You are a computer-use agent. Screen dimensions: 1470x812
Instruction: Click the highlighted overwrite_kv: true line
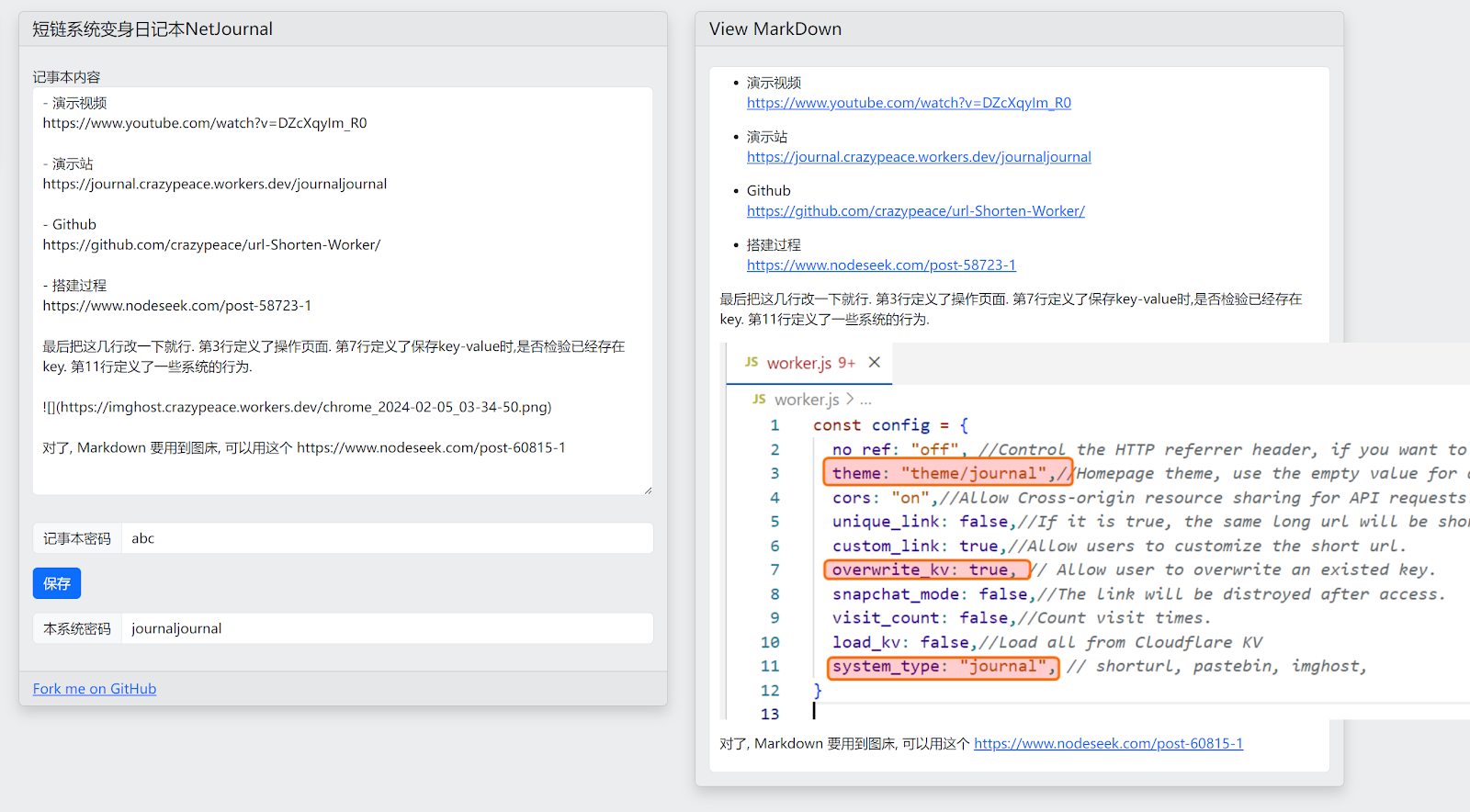[x=925, y=570]
